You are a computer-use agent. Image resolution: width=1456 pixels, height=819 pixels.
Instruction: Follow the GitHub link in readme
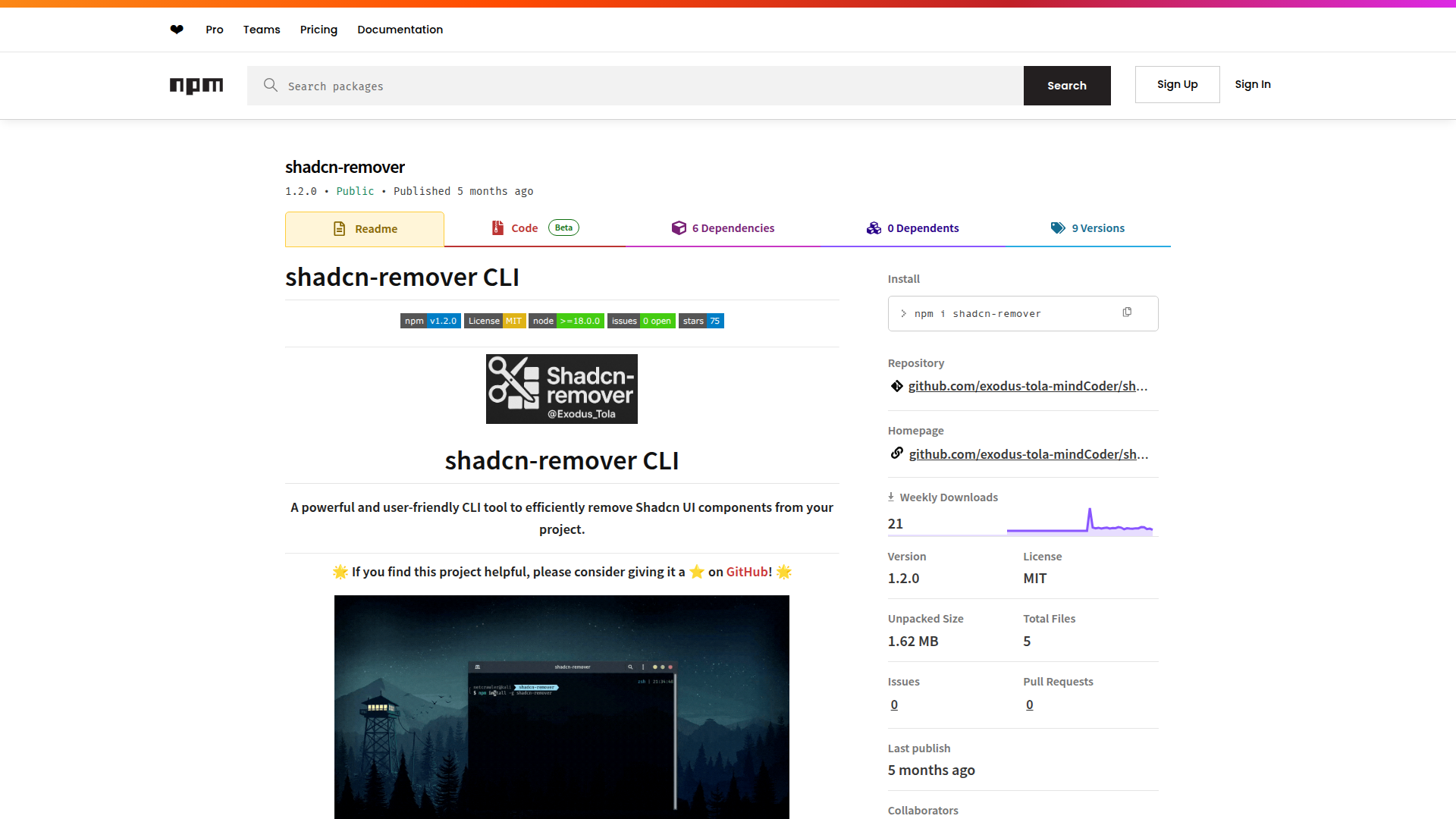pyautogui.click(x=747, y=572)
